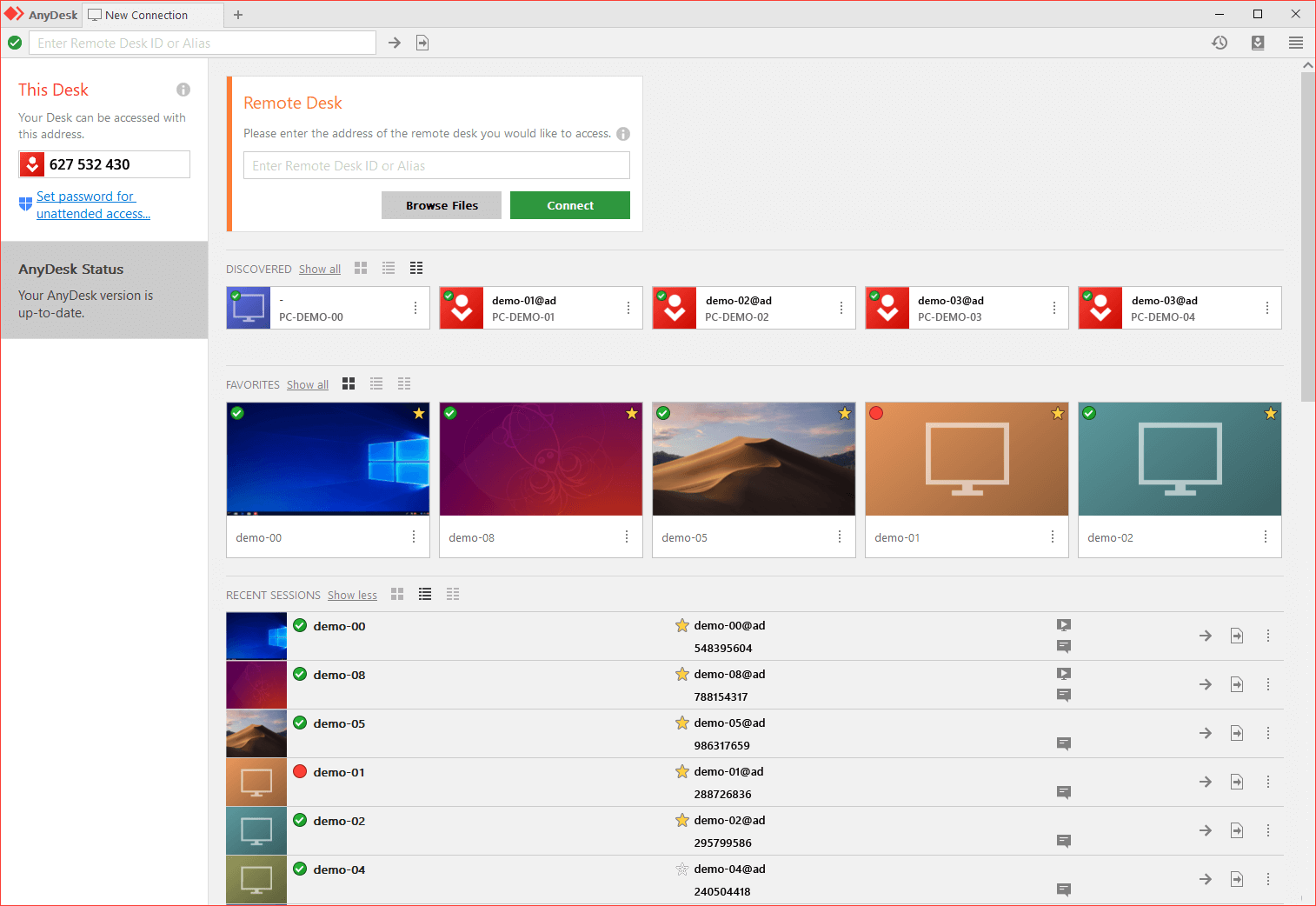Switch the Favorites section to list view
Screen dimensions: 1316x906
tap(376, 383)
